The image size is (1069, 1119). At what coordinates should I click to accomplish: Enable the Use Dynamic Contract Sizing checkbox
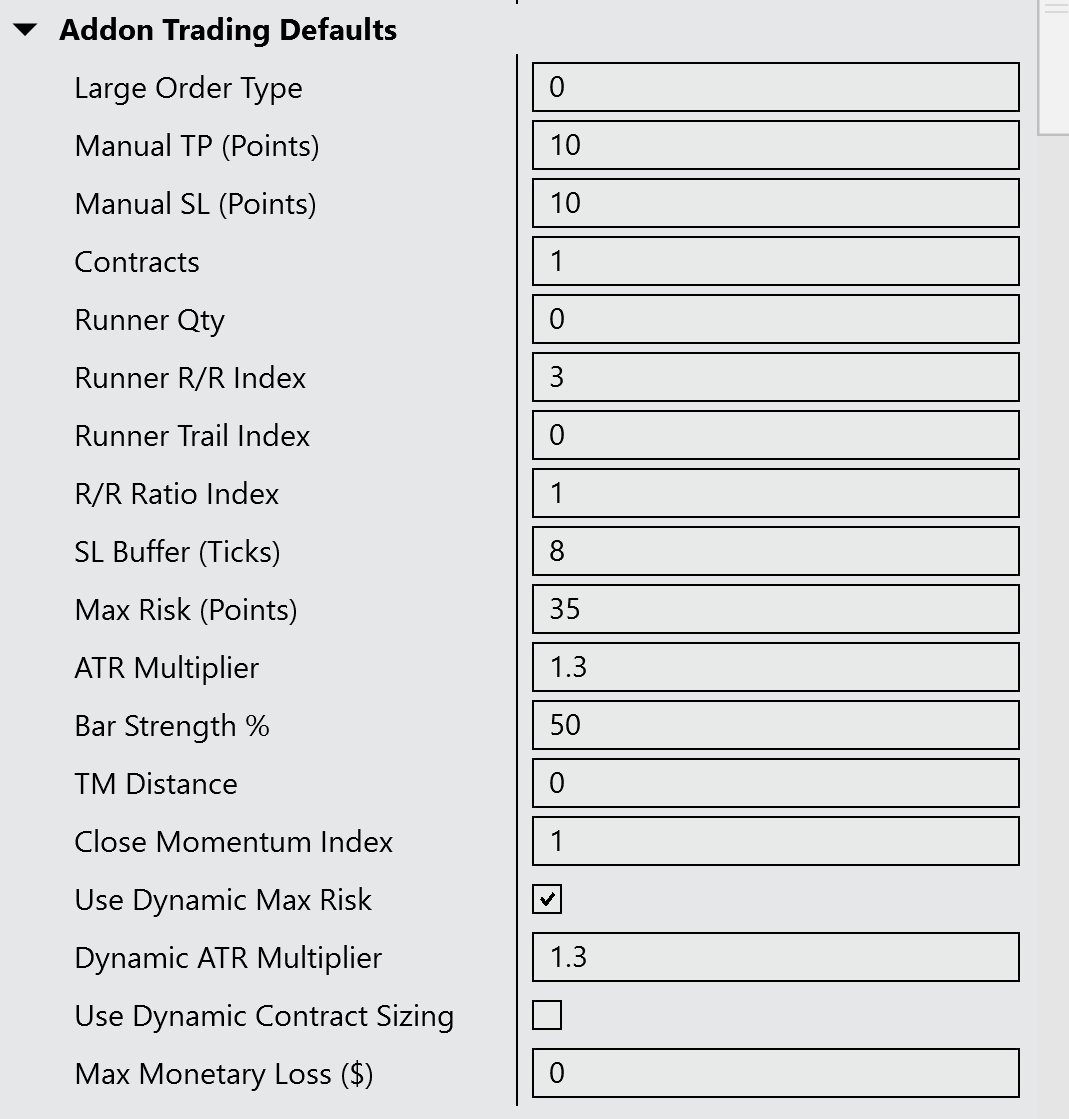point(547,1016)
